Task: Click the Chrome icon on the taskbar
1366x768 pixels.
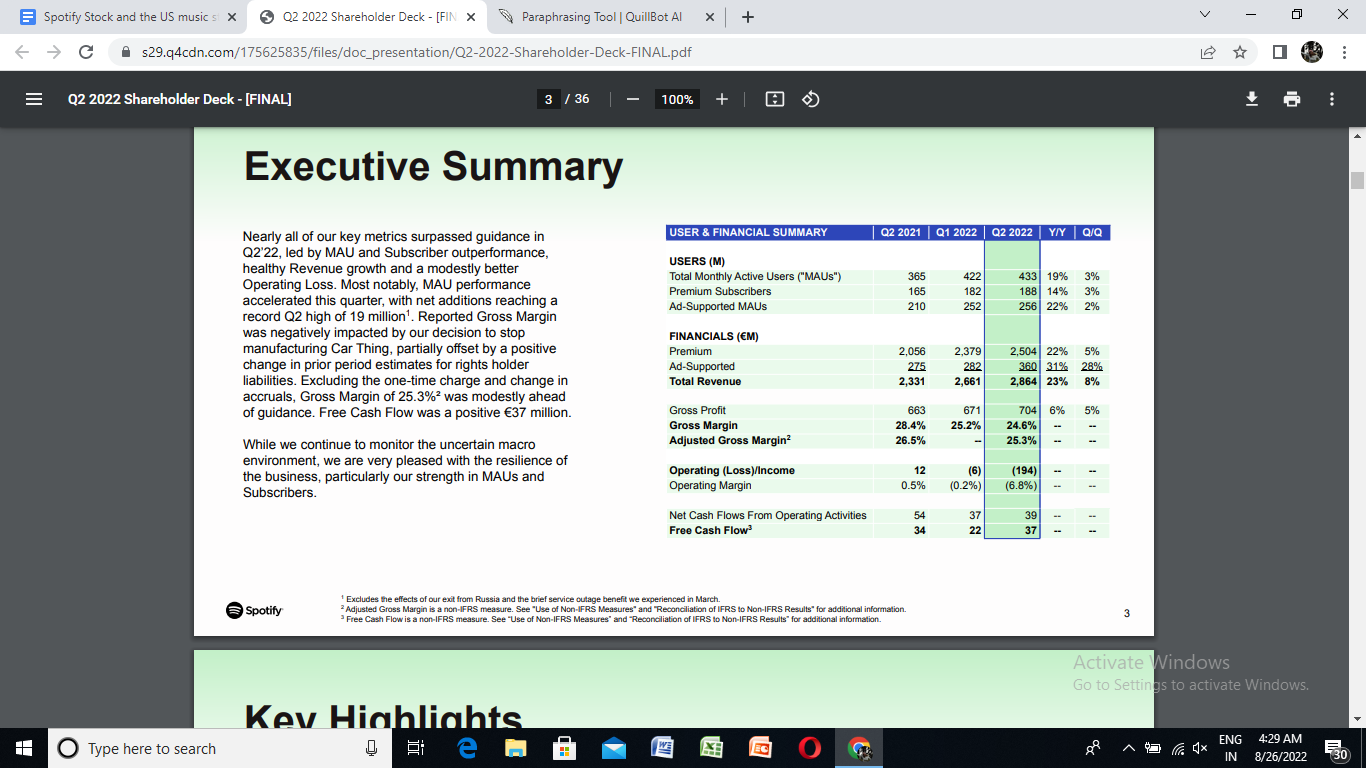Action: 859,748
